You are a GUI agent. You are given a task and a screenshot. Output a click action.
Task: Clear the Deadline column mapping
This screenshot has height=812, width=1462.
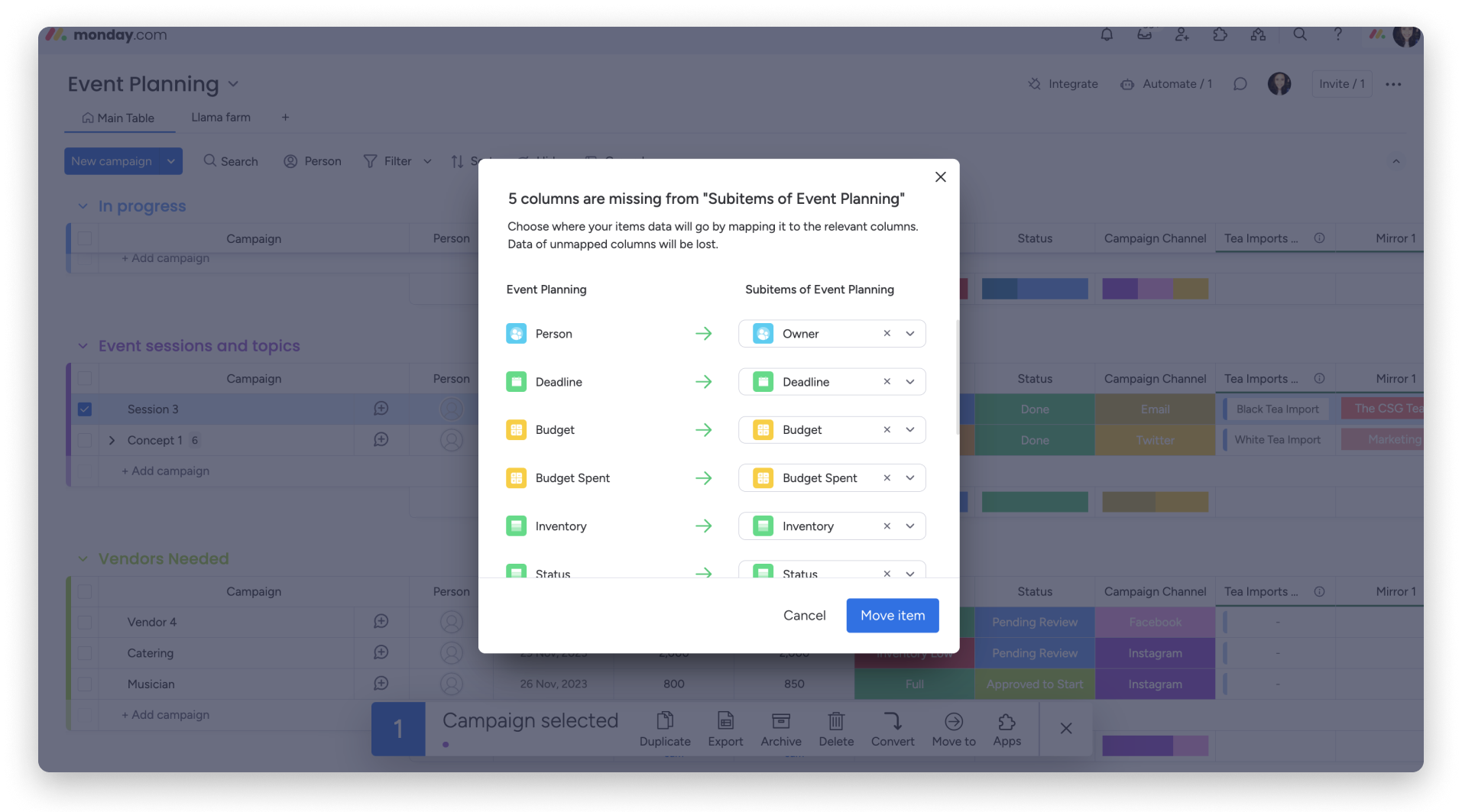point(887,382)
